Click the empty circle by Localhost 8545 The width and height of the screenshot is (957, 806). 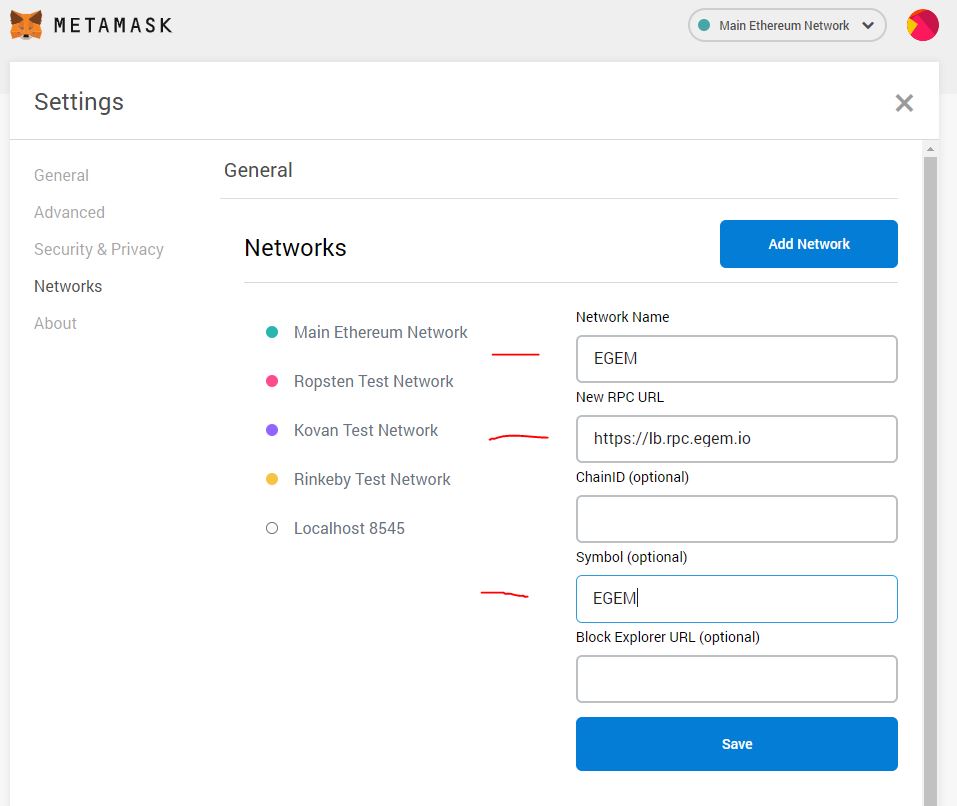point(272,528)
